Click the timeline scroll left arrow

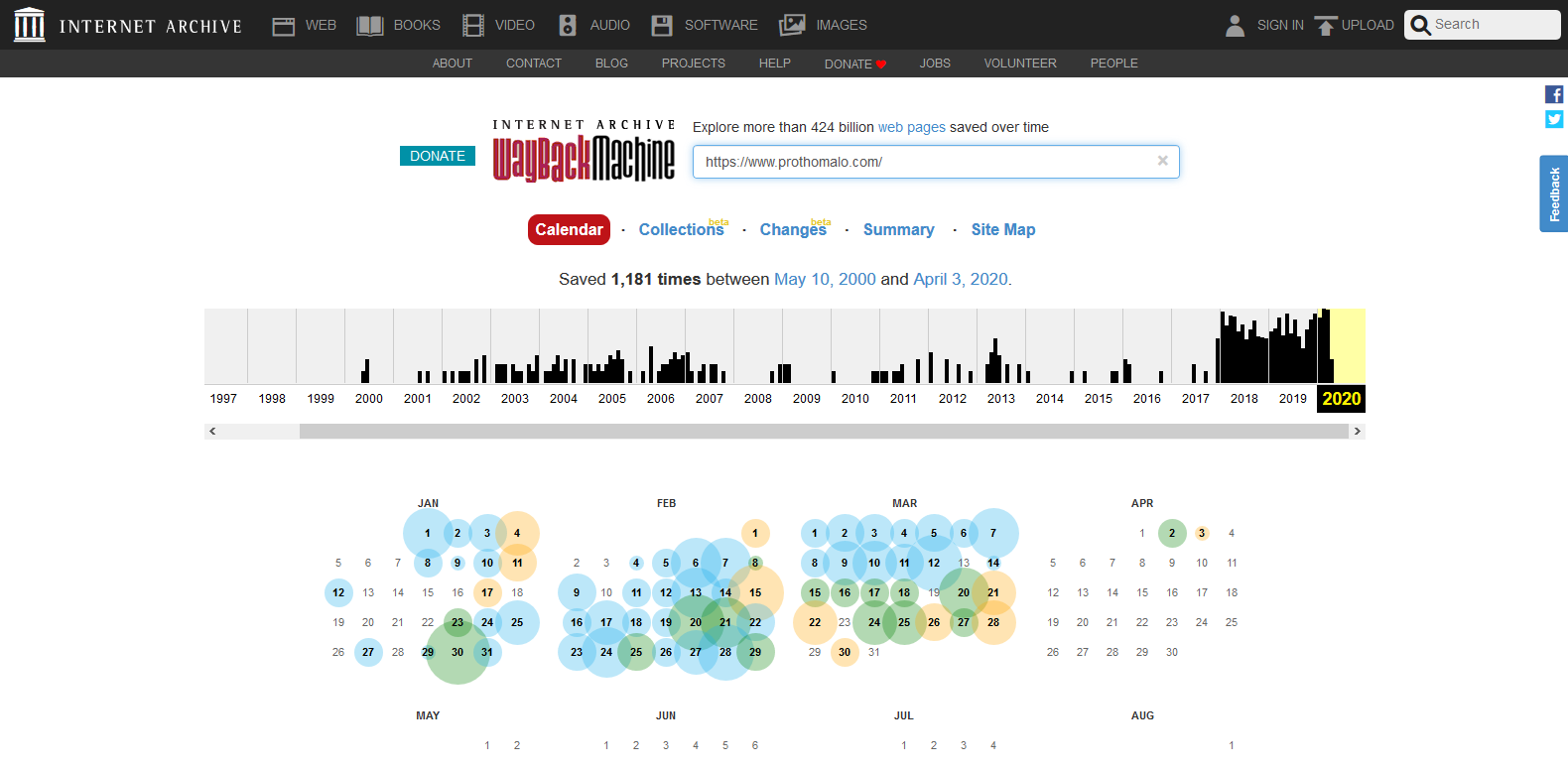[x=212, y=432]
